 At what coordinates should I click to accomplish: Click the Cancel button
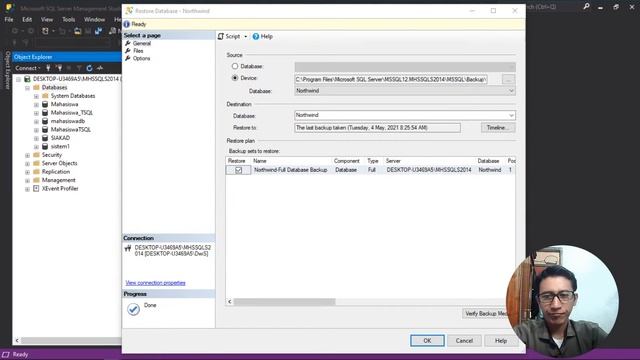point(464,340)
